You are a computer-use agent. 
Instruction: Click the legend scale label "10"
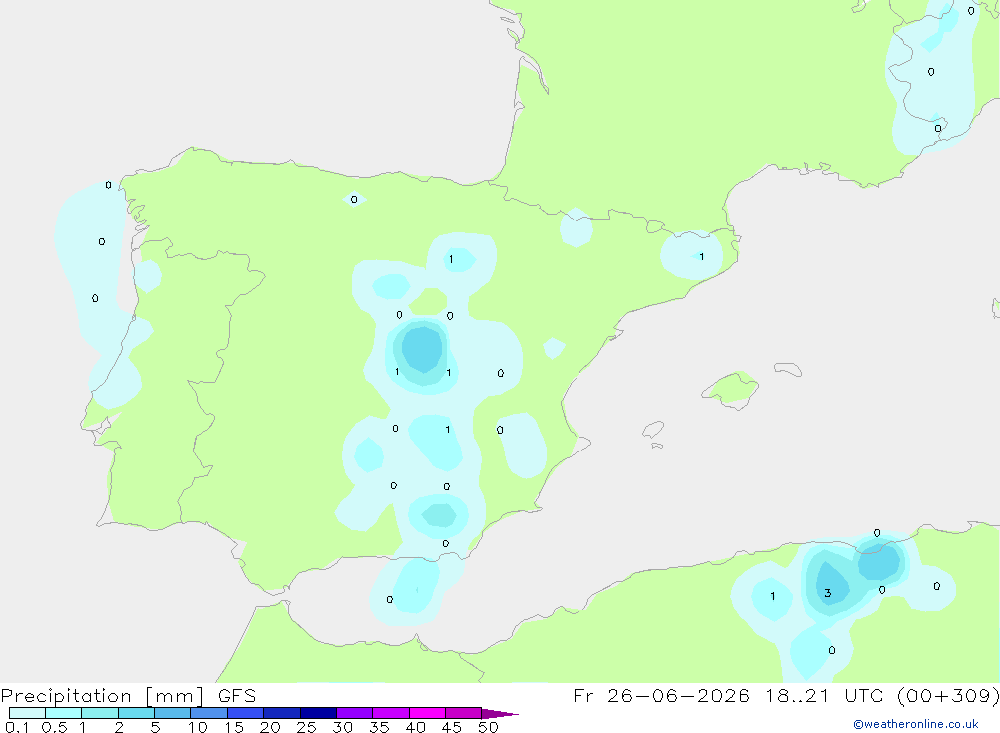pos(198,727)
